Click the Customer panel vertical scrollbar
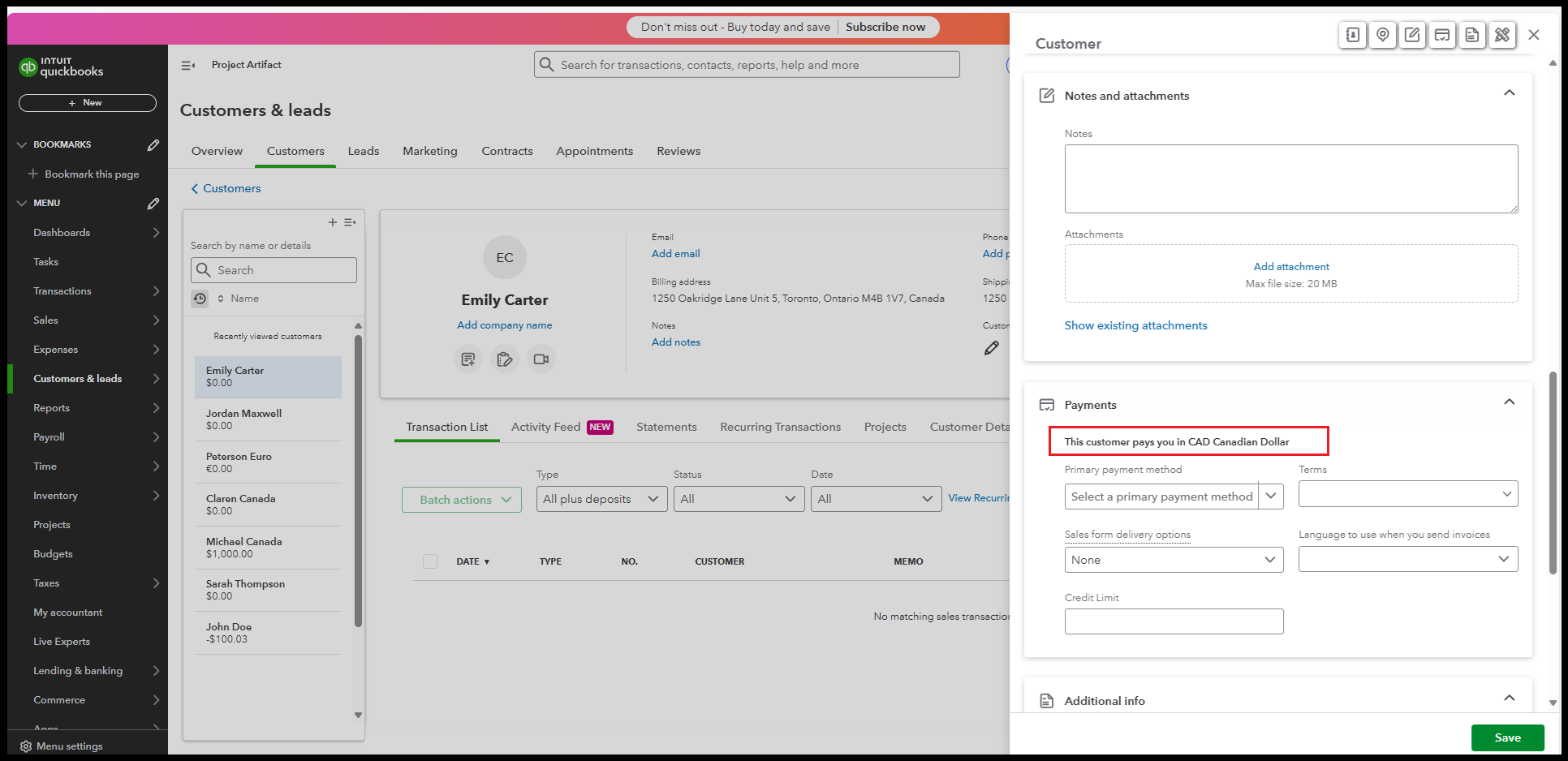The image size is (1568, 761). point(1553,471)
